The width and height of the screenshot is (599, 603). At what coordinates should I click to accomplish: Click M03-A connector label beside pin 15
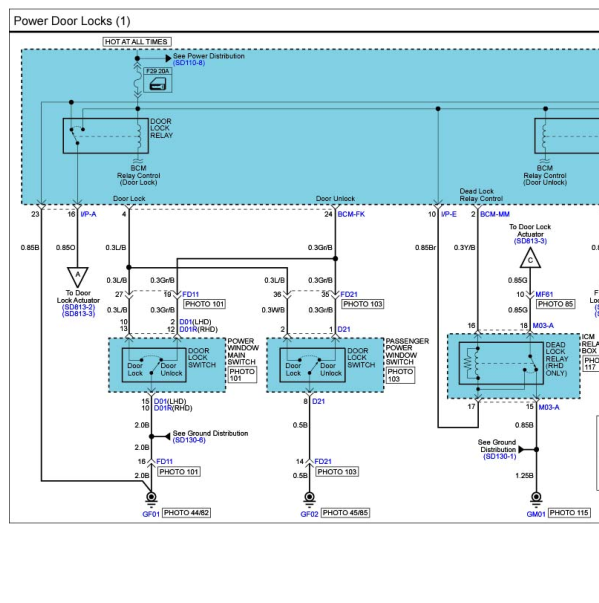click(549, 407)
